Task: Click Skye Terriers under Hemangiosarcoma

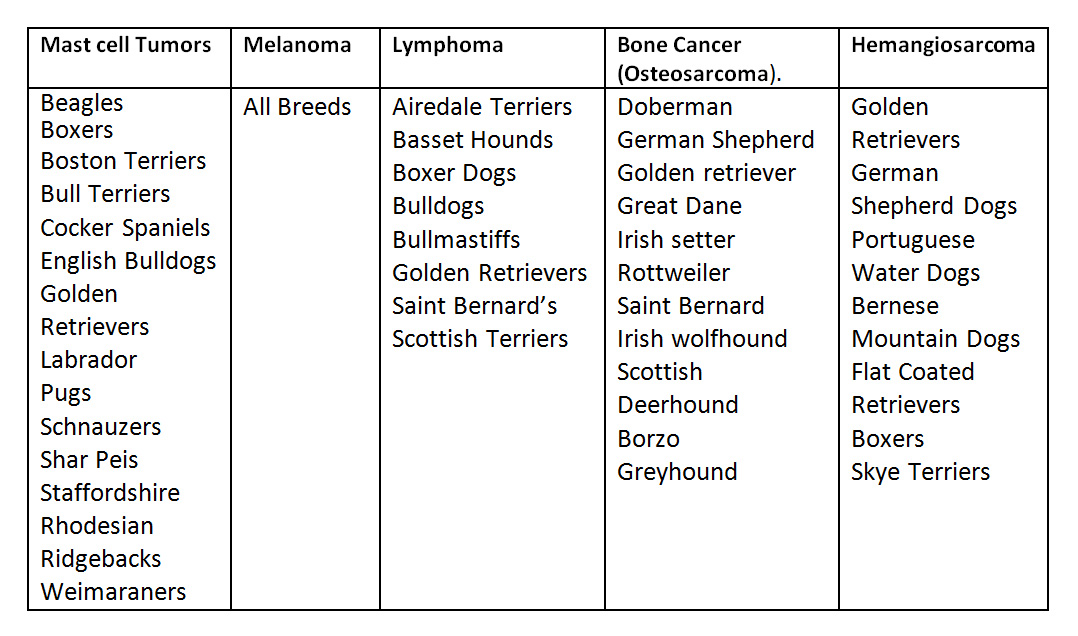Action: [x=921, y=472]
